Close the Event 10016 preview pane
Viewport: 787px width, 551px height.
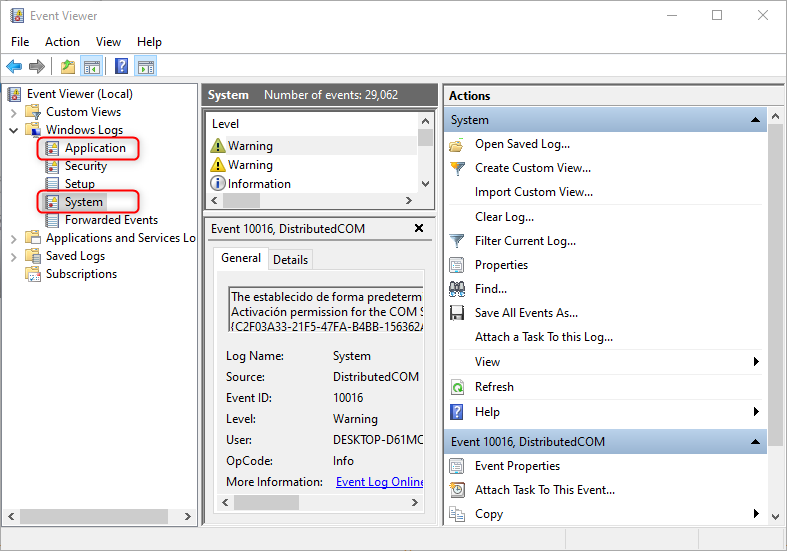(x=420, y=229)
